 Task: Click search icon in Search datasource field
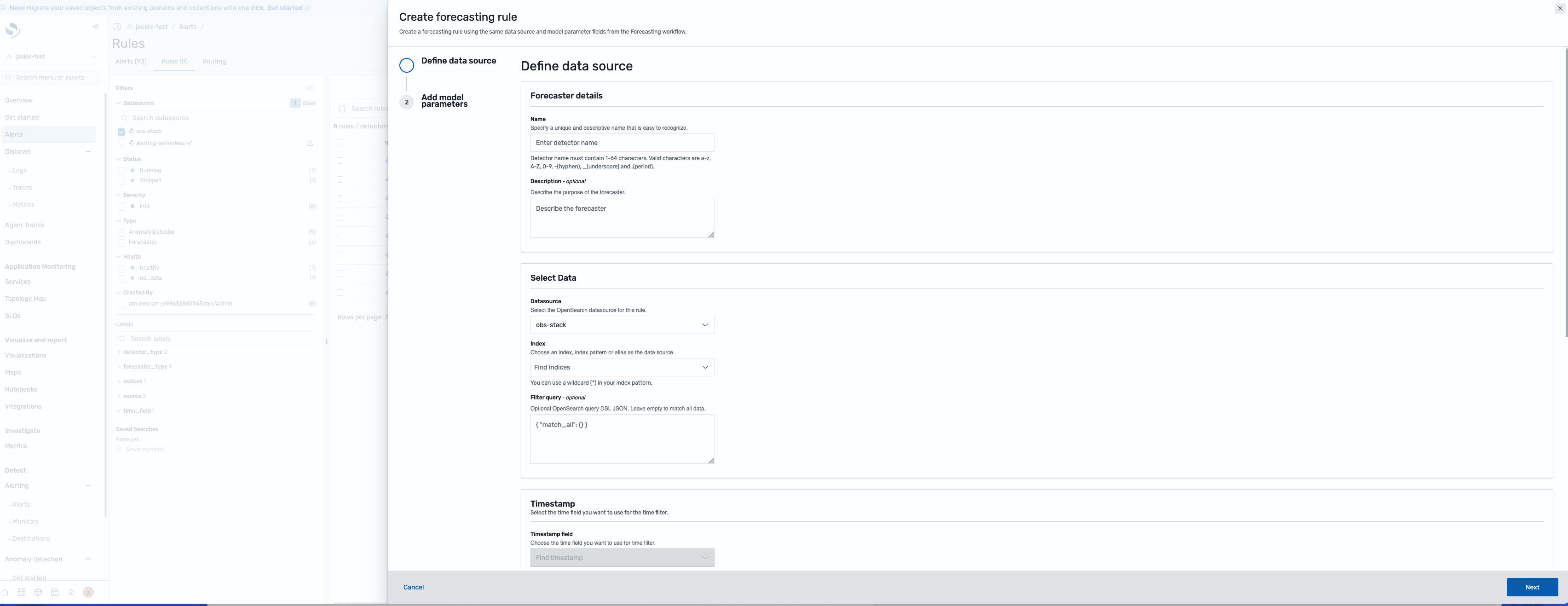[x=124, y=118]
